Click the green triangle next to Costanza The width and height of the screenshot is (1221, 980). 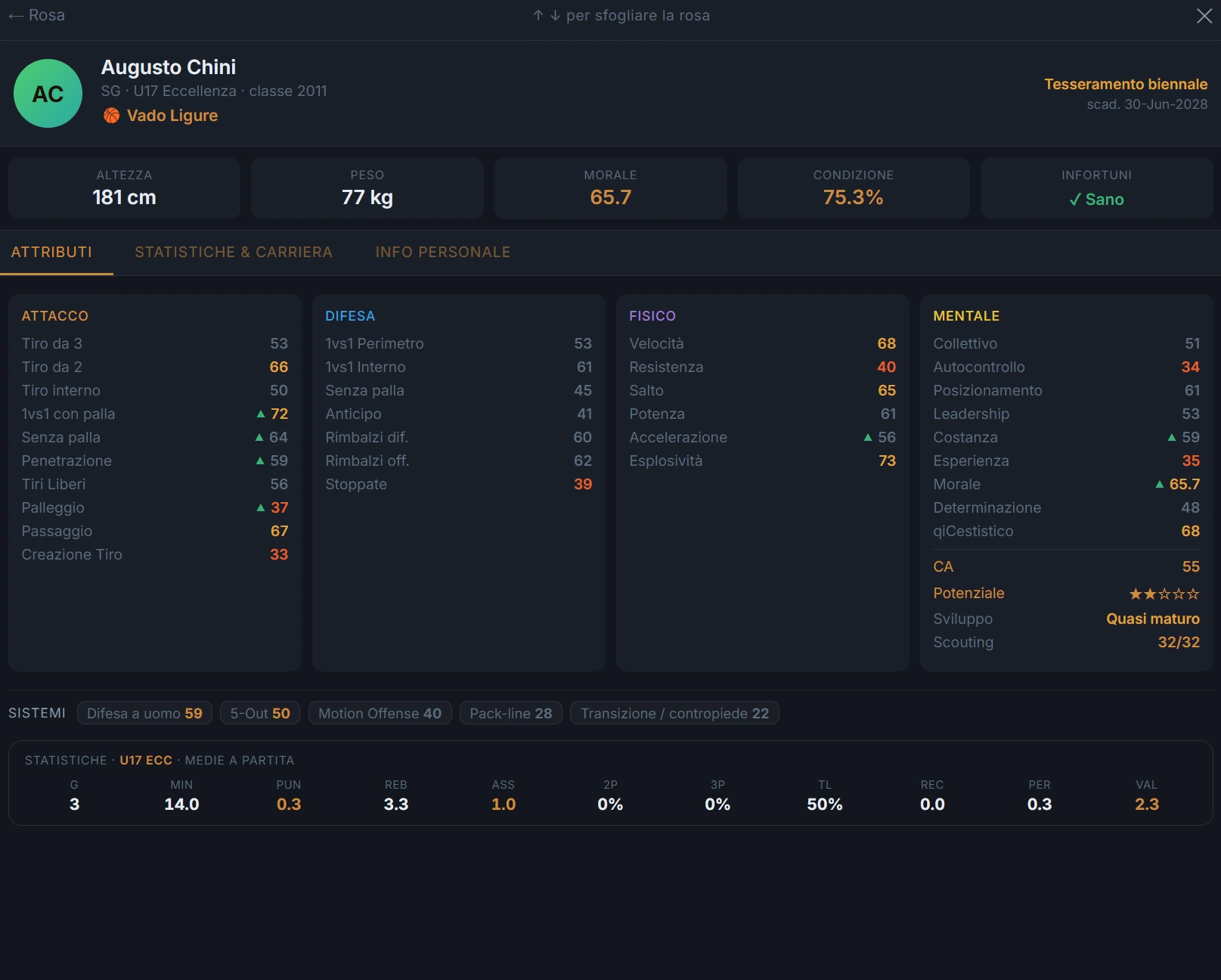[1172, 437]
